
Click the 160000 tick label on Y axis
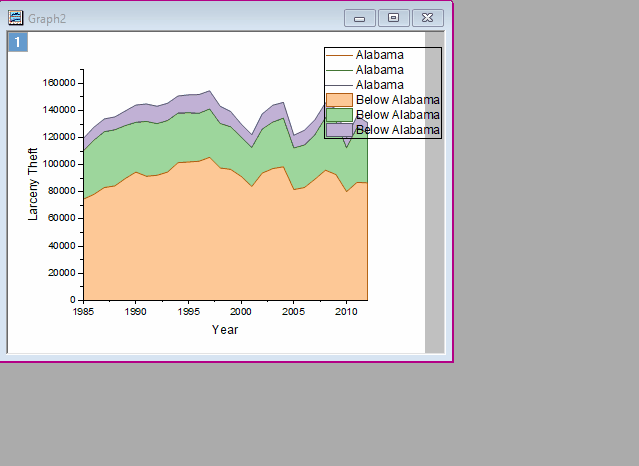tap(58, 83)
